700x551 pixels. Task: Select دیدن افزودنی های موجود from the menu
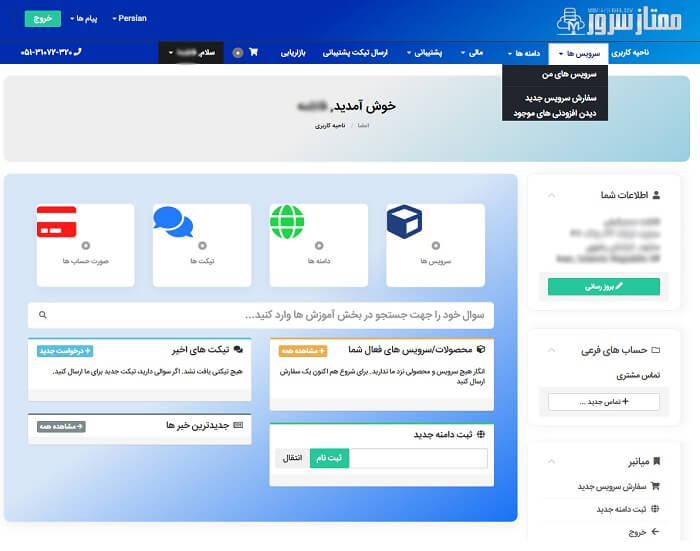(x=555, y=113)
